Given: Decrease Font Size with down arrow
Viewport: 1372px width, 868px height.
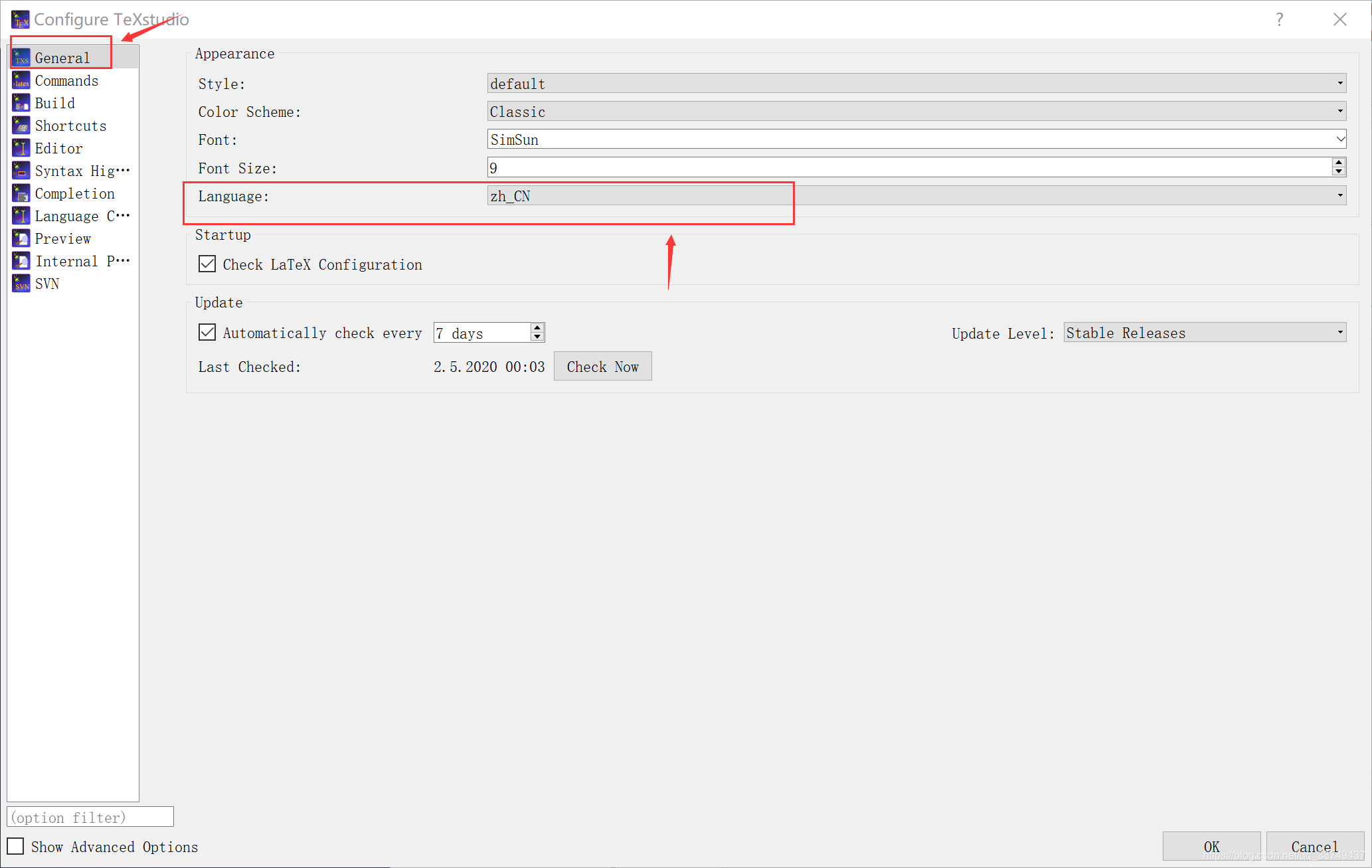Looking at the screenshot, I should point(1339,172).
